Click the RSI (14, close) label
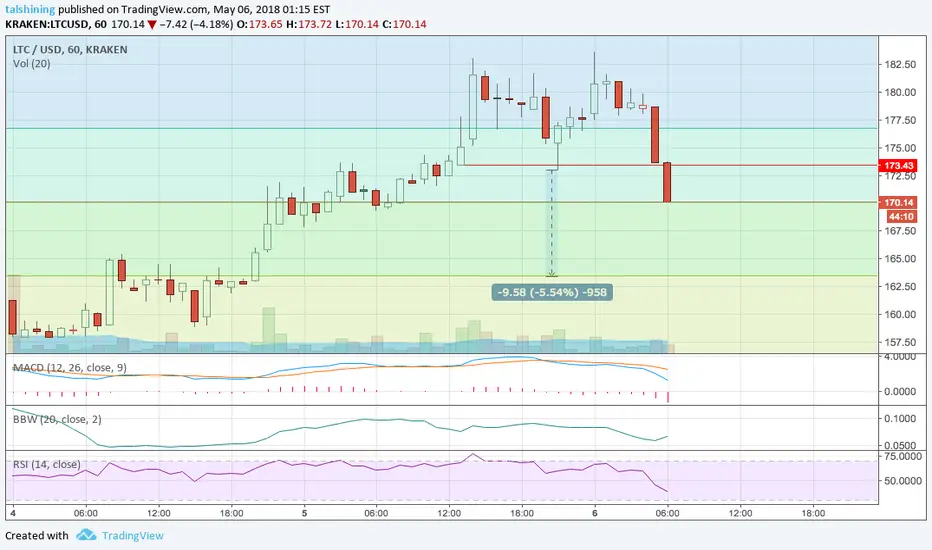932x550 pixels. pyautogui.click(x=46, y=464)
